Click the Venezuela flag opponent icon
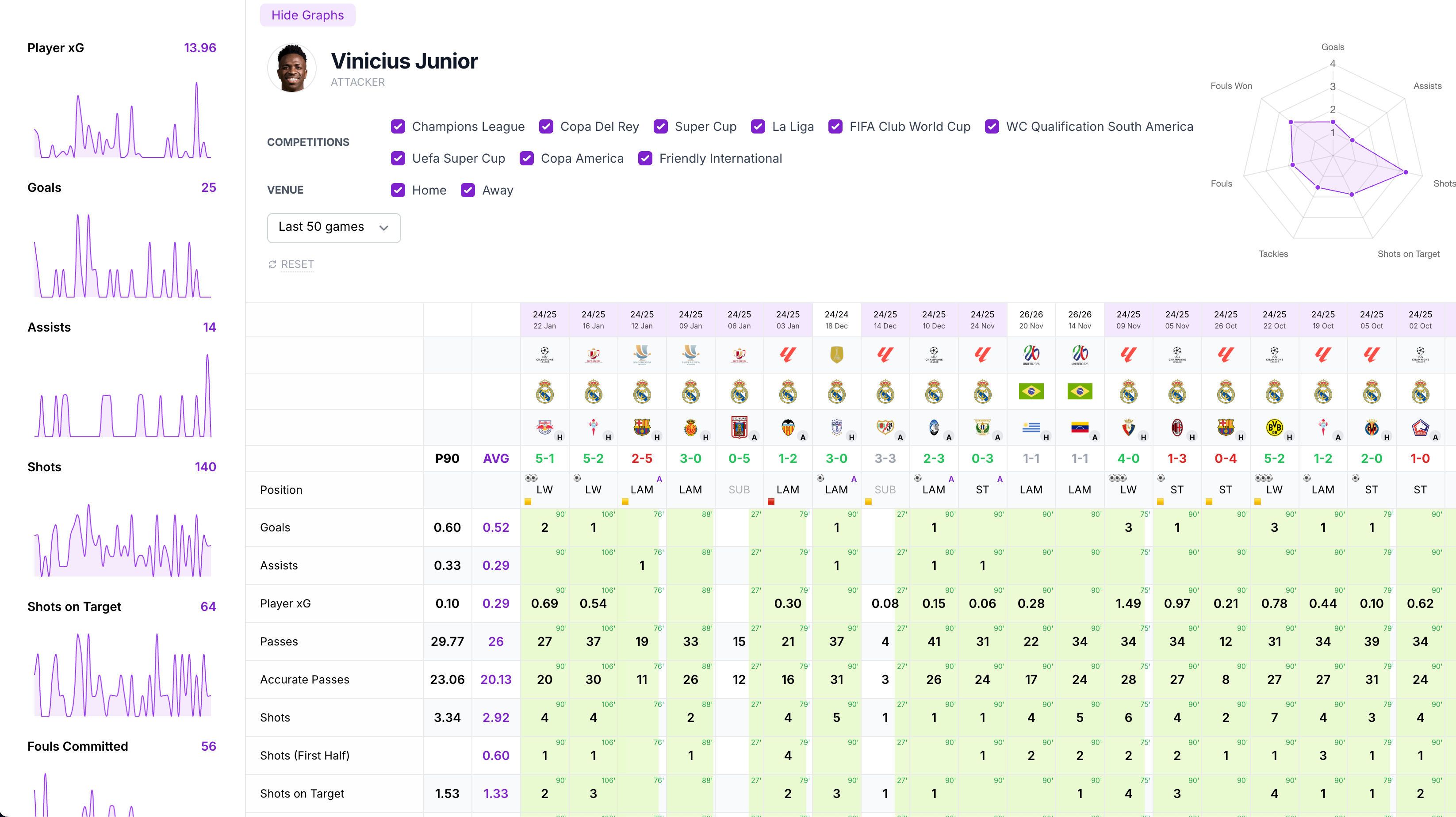 pyautogui.click(x=1080, y=428)
